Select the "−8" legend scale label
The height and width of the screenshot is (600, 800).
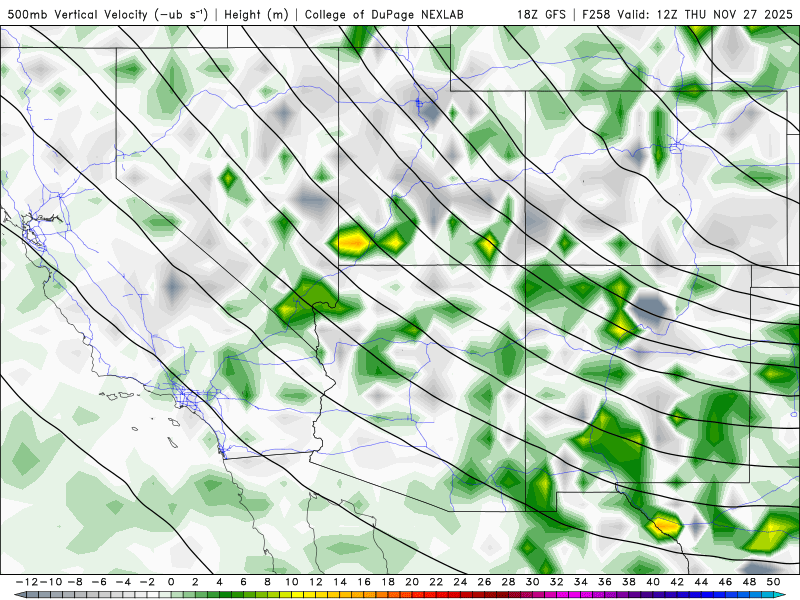74,582
